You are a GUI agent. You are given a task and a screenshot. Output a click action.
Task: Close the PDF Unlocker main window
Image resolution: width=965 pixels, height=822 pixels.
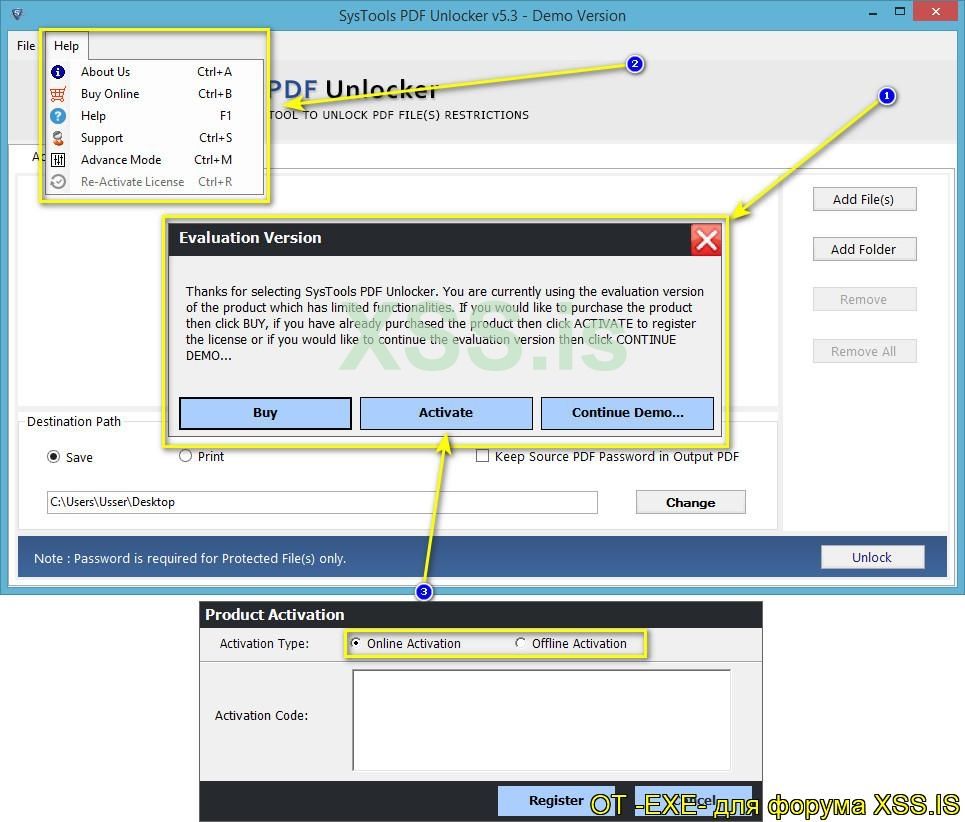tap(935, 12)
